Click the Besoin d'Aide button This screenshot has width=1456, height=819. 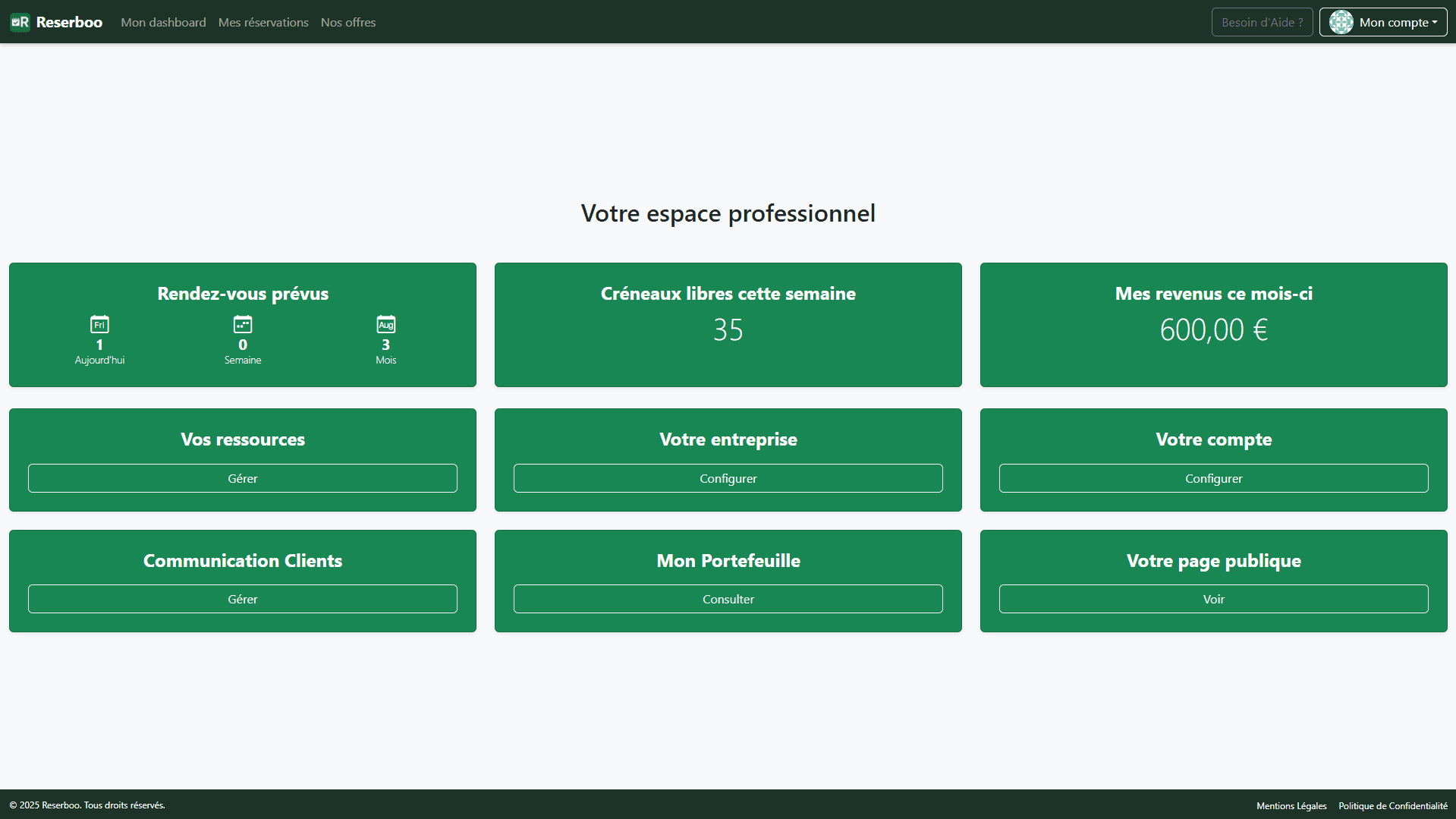1262,22
